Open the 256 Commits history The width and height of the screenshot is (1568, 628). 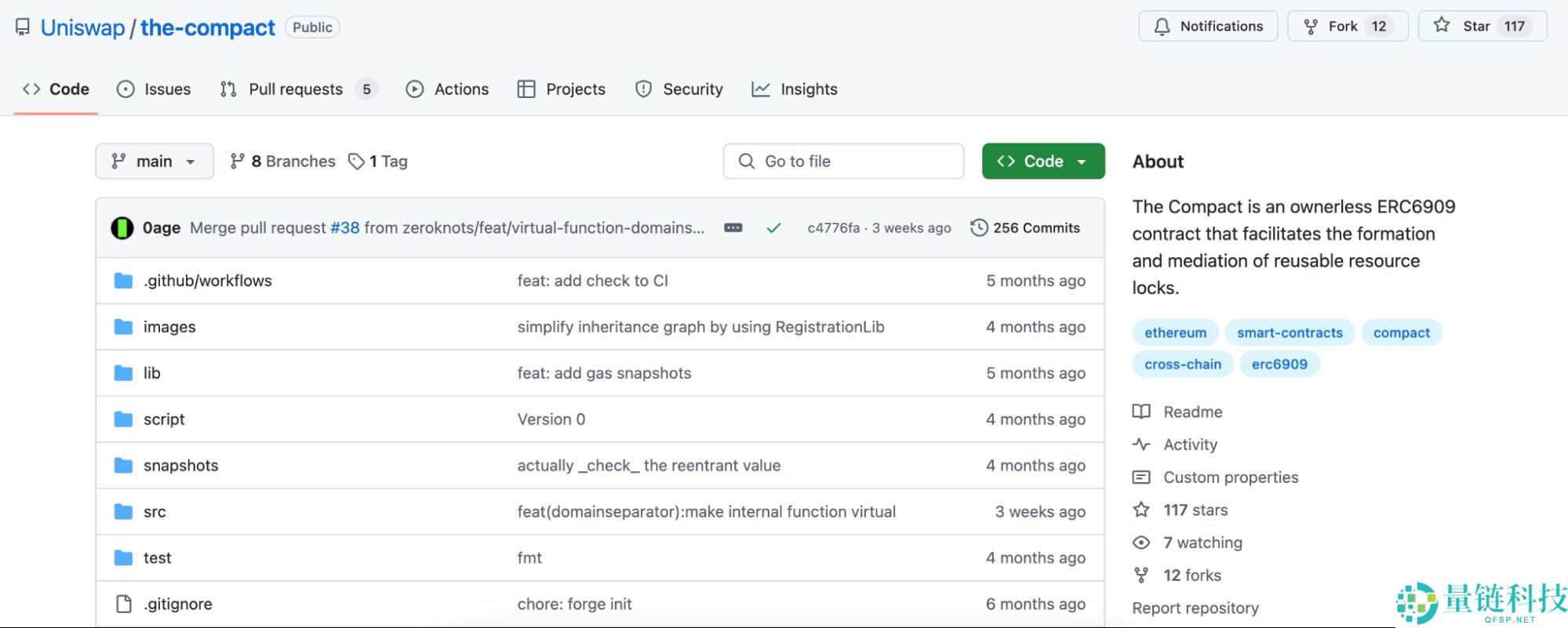(1025, 228)
